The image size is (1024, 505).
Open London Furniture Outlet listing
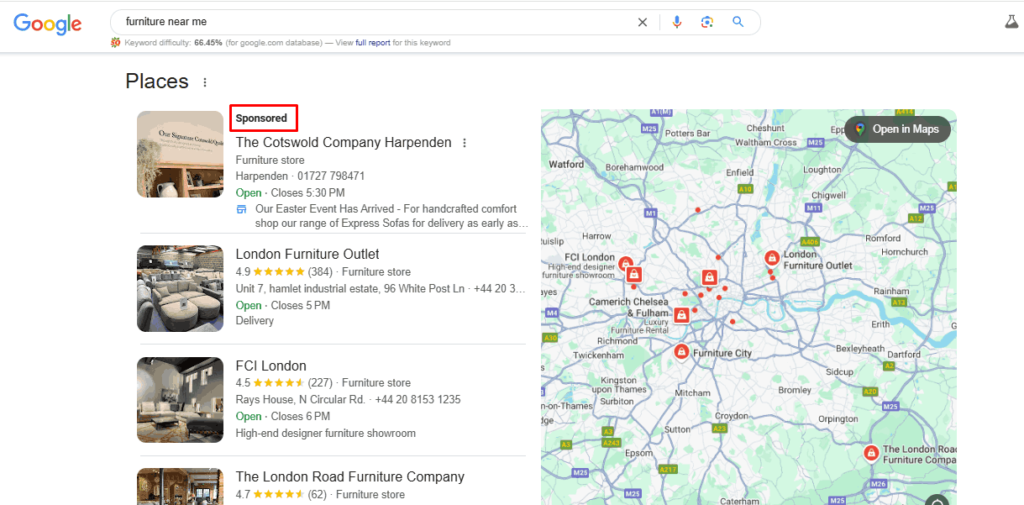[x=308, y=254]
